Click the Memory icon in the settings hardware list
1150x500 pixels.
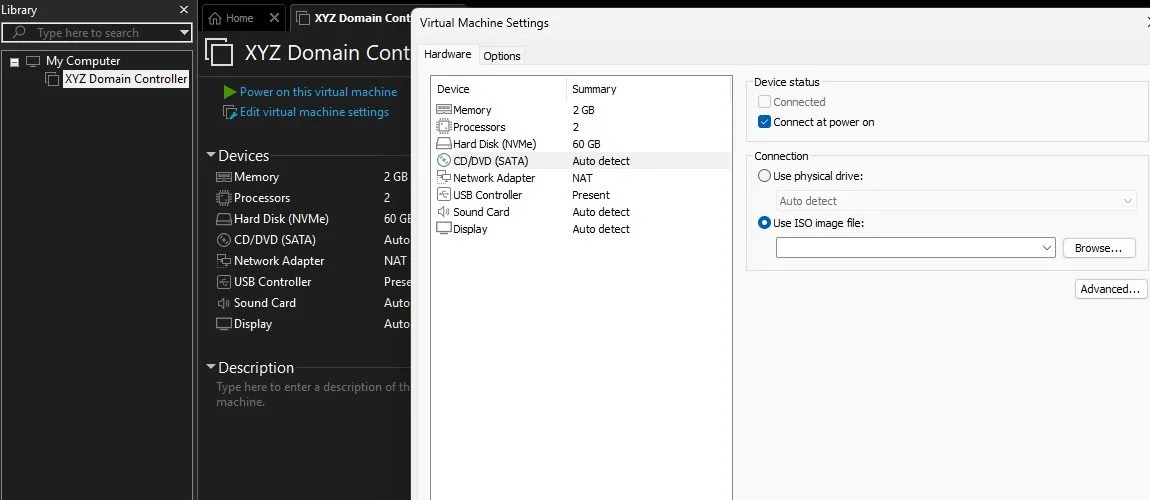click(x=444, y=110)
